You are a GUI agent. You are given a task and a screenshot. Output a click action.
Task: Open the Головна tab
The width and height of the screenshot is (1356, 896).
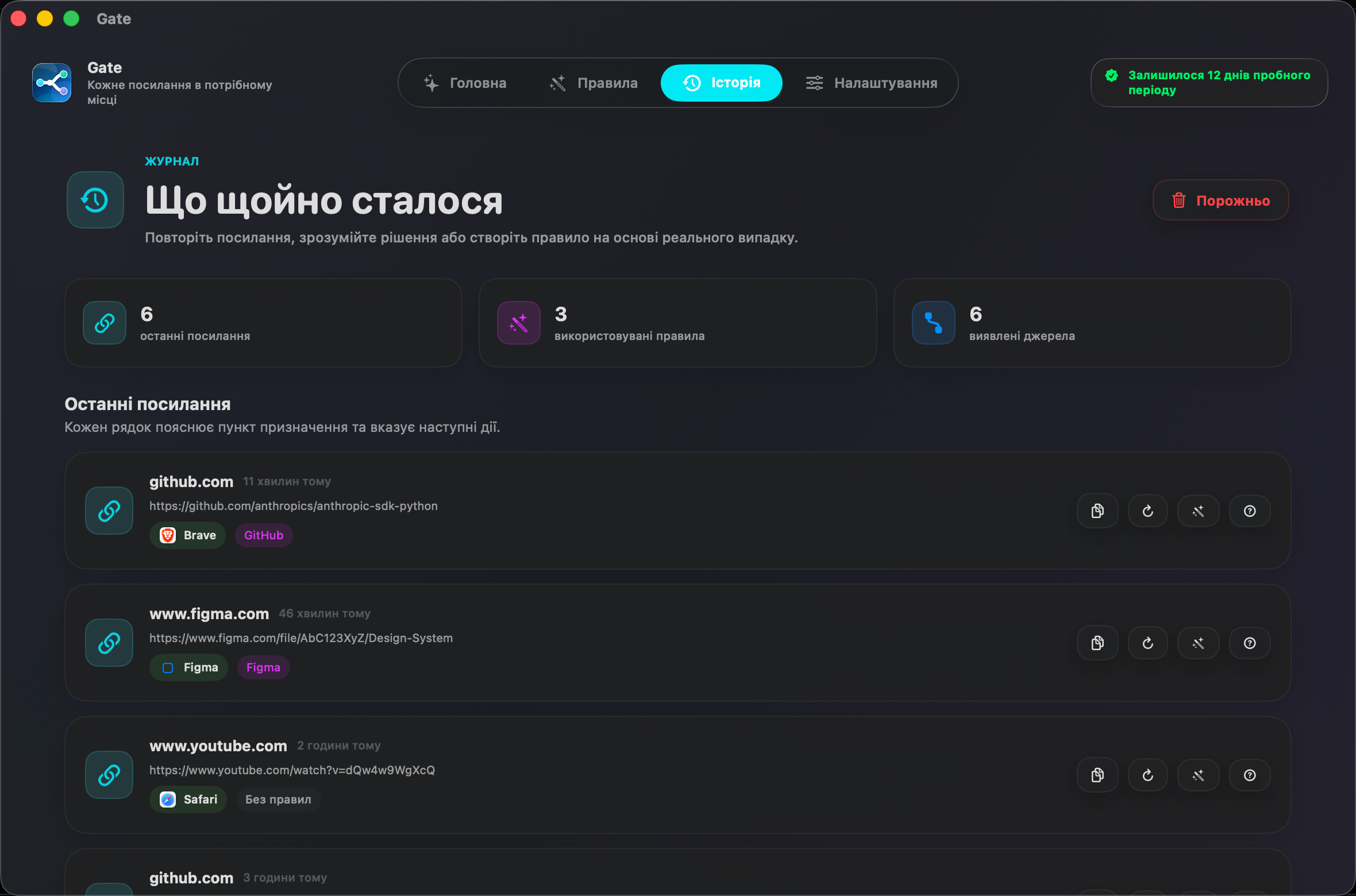click(464, 83)
